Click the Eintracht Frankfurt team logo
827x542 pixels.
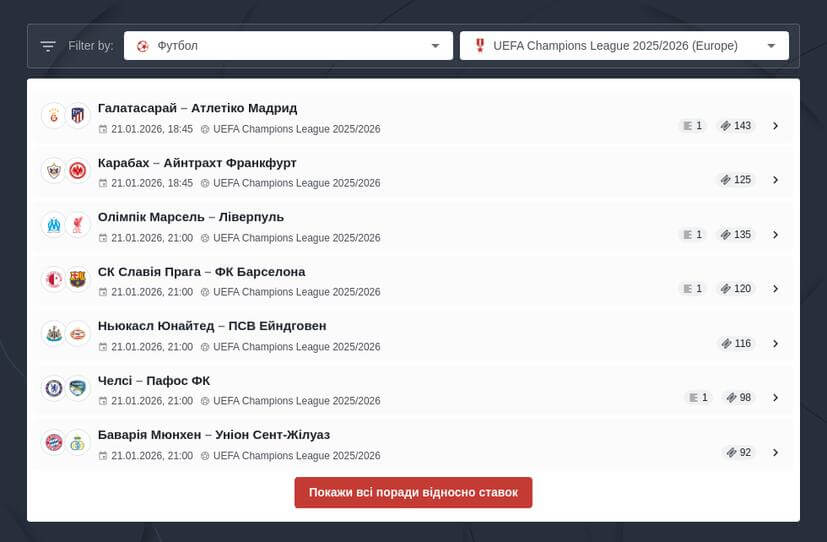tap(78, 170)
